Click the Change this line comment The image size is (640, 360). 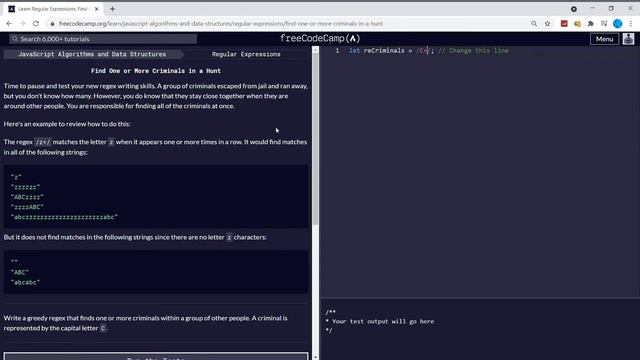click(473, 51)
